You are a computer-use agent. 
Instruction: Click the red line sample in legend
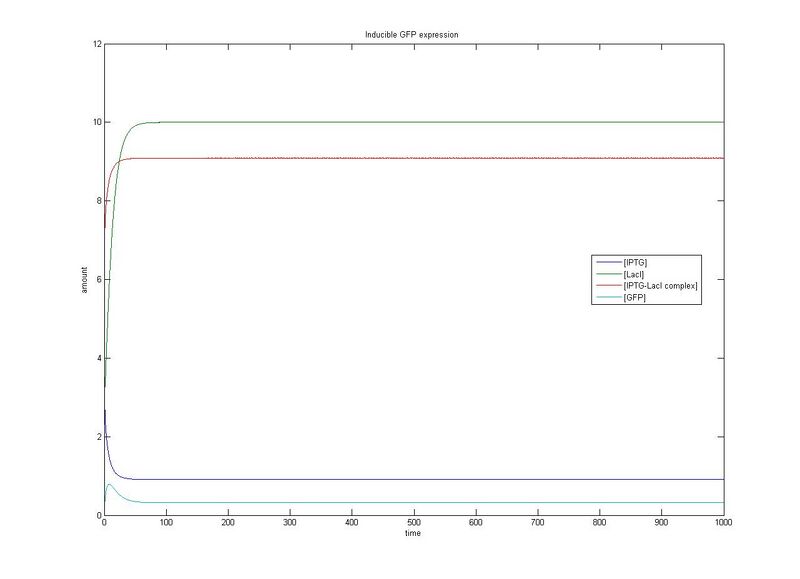pos(606,286)
